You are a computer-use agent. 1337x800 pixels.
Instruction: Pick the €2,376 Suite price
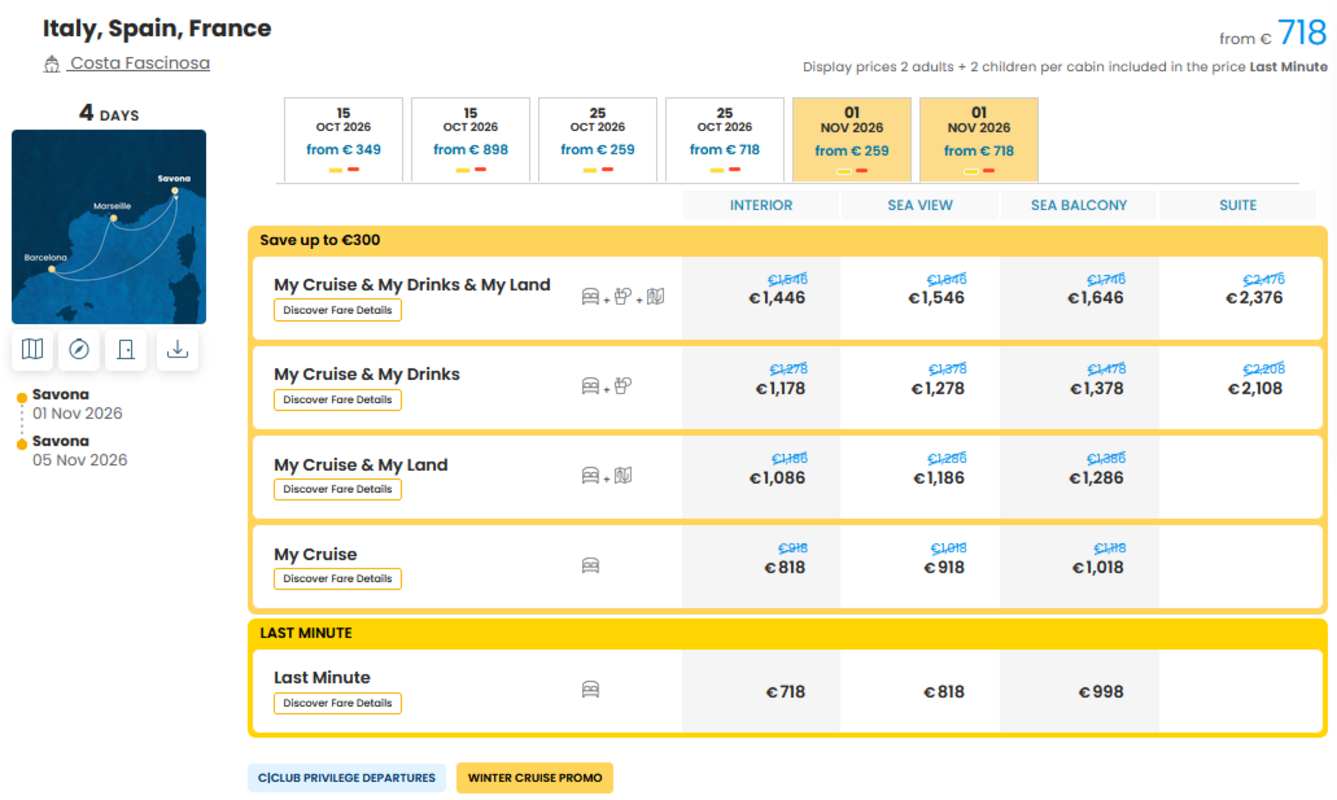tap(1254, 298)
